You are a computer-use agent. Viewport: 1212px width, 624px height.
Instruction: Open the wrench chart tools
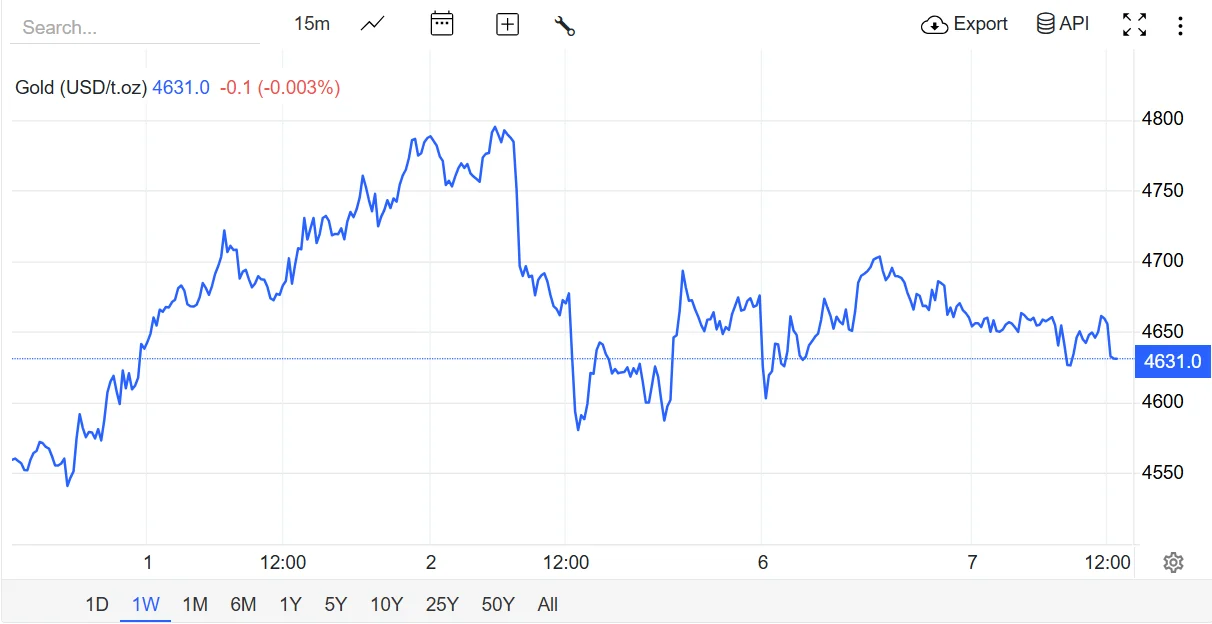(x=564, y=26)
